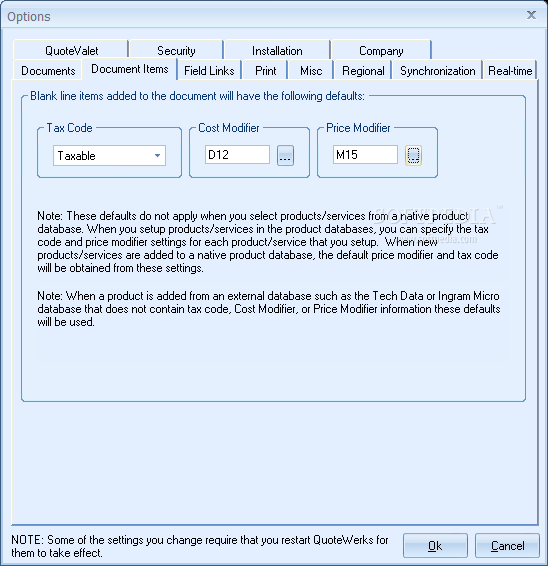
Task: Select the Company tab
Action: 381,50
